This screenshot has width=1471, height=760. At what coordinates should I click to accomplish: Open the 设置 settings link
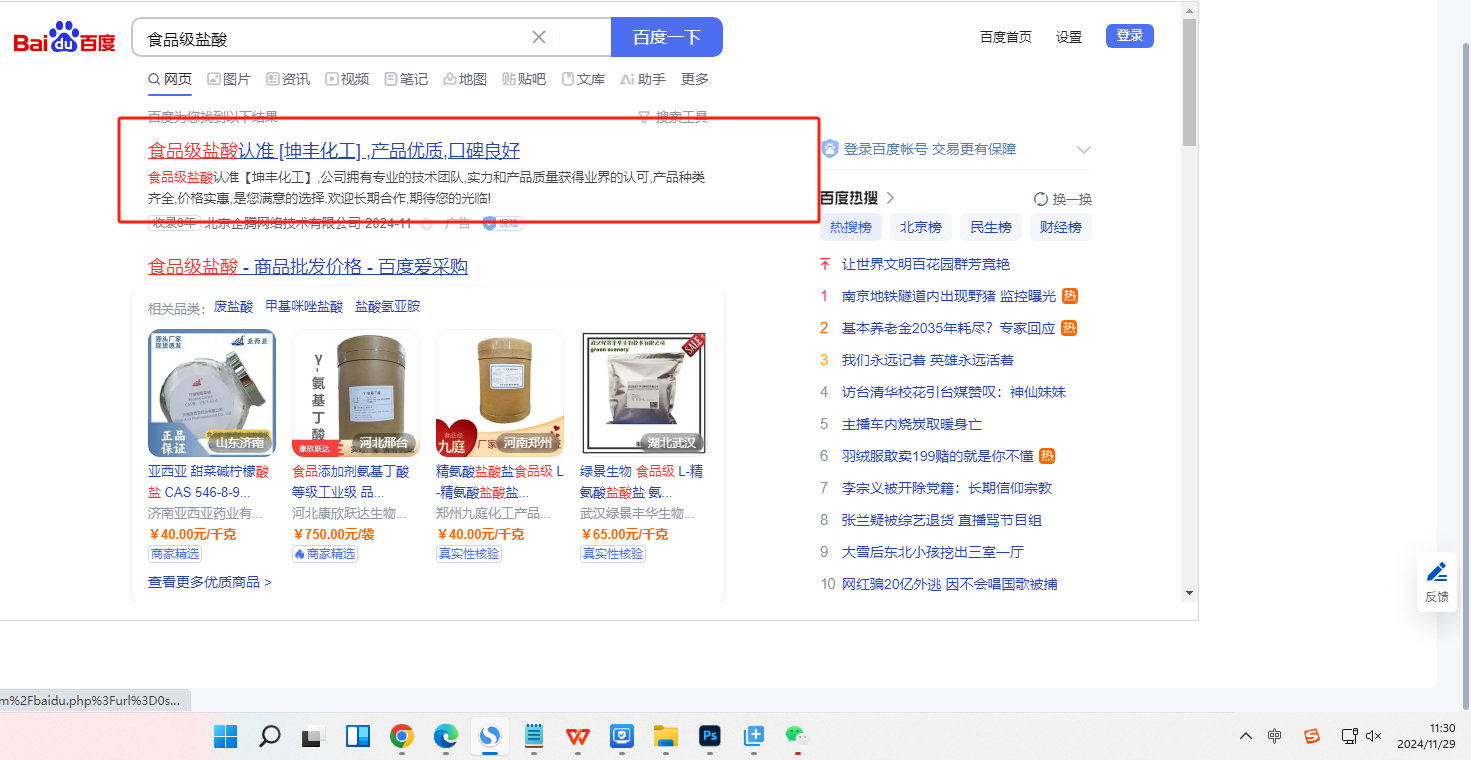(1069, 37)
